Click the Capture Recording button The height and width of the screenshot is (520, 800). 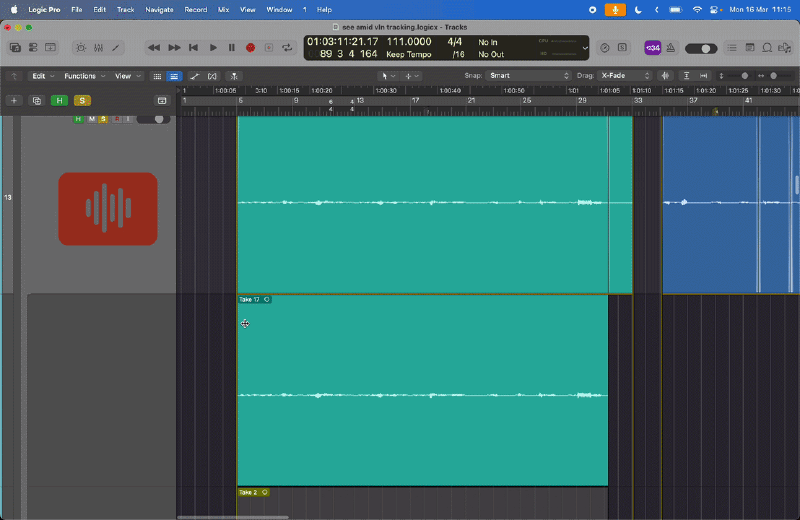pyautogui.click(x=269, y=47)
